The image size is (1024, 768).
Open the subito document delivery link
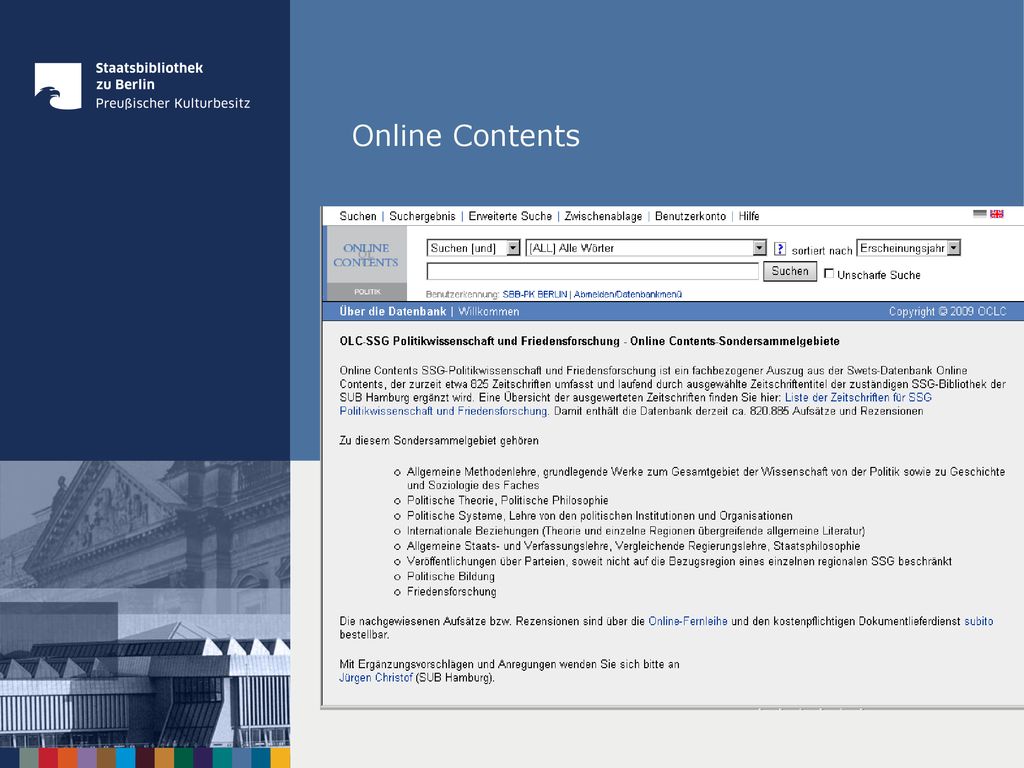pos(978,621)
